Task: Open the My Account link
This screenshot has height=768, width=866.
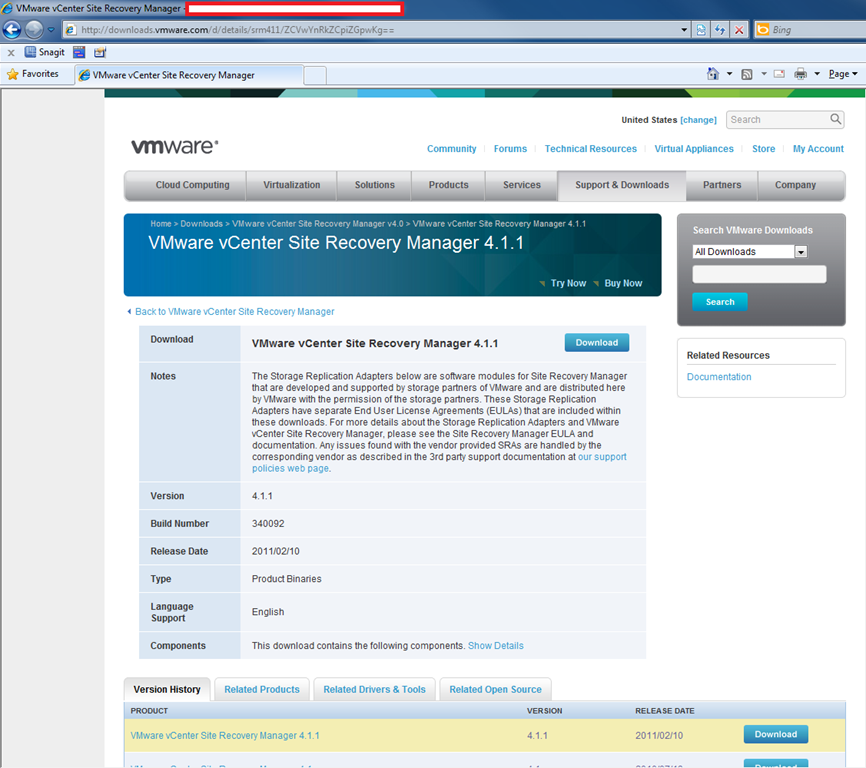Action: click(x=818, y=149)
